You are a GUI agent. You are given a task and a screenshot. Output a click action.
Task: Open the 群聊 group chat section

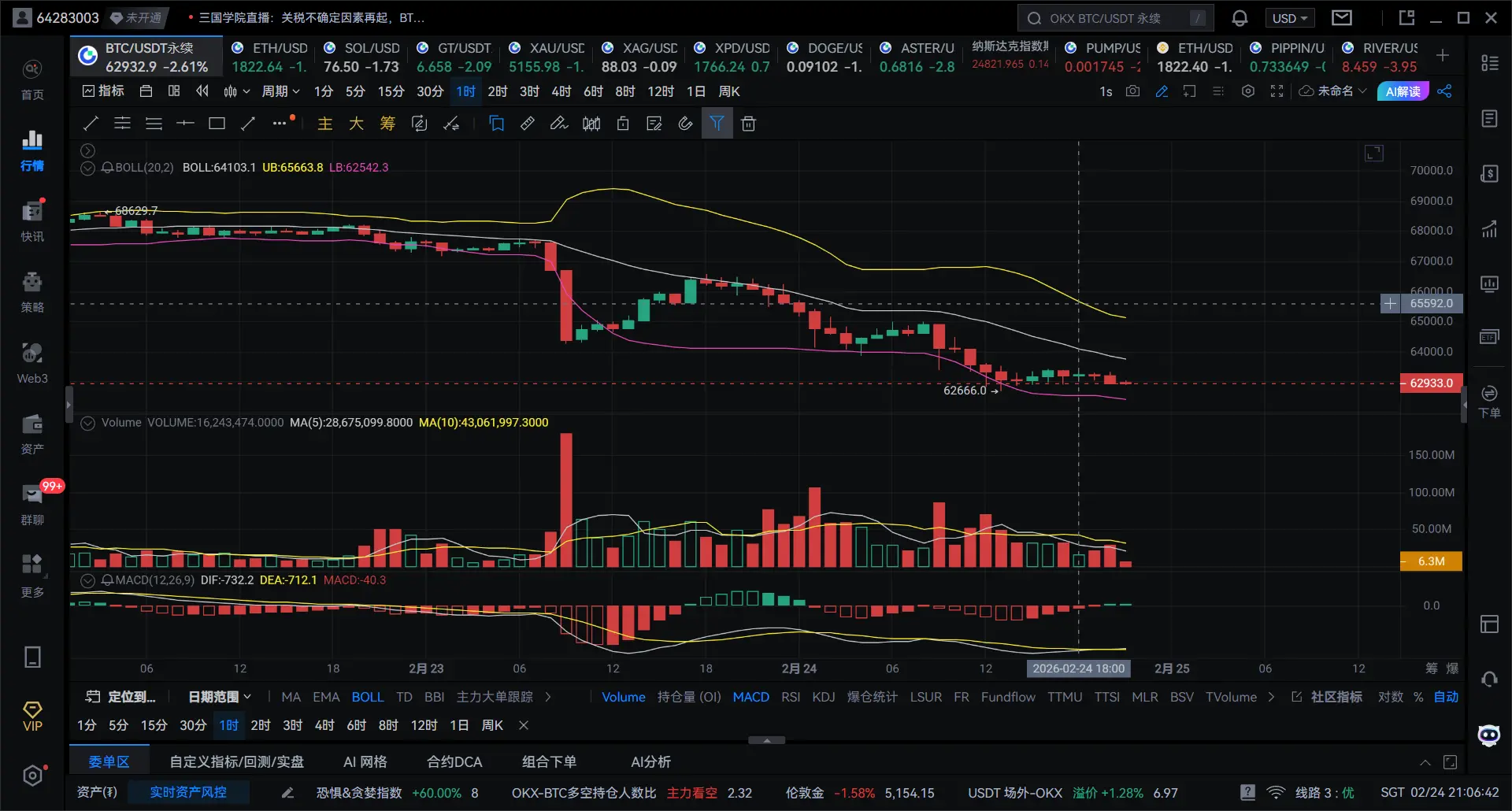[x=32, y=505]
